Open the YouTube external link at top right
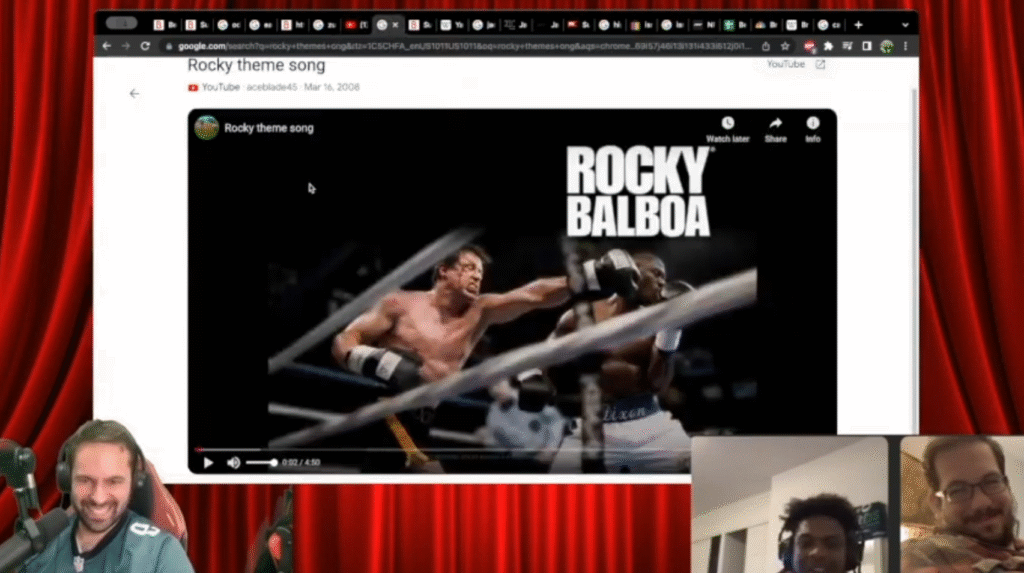1024x573 pixels. 795,64
